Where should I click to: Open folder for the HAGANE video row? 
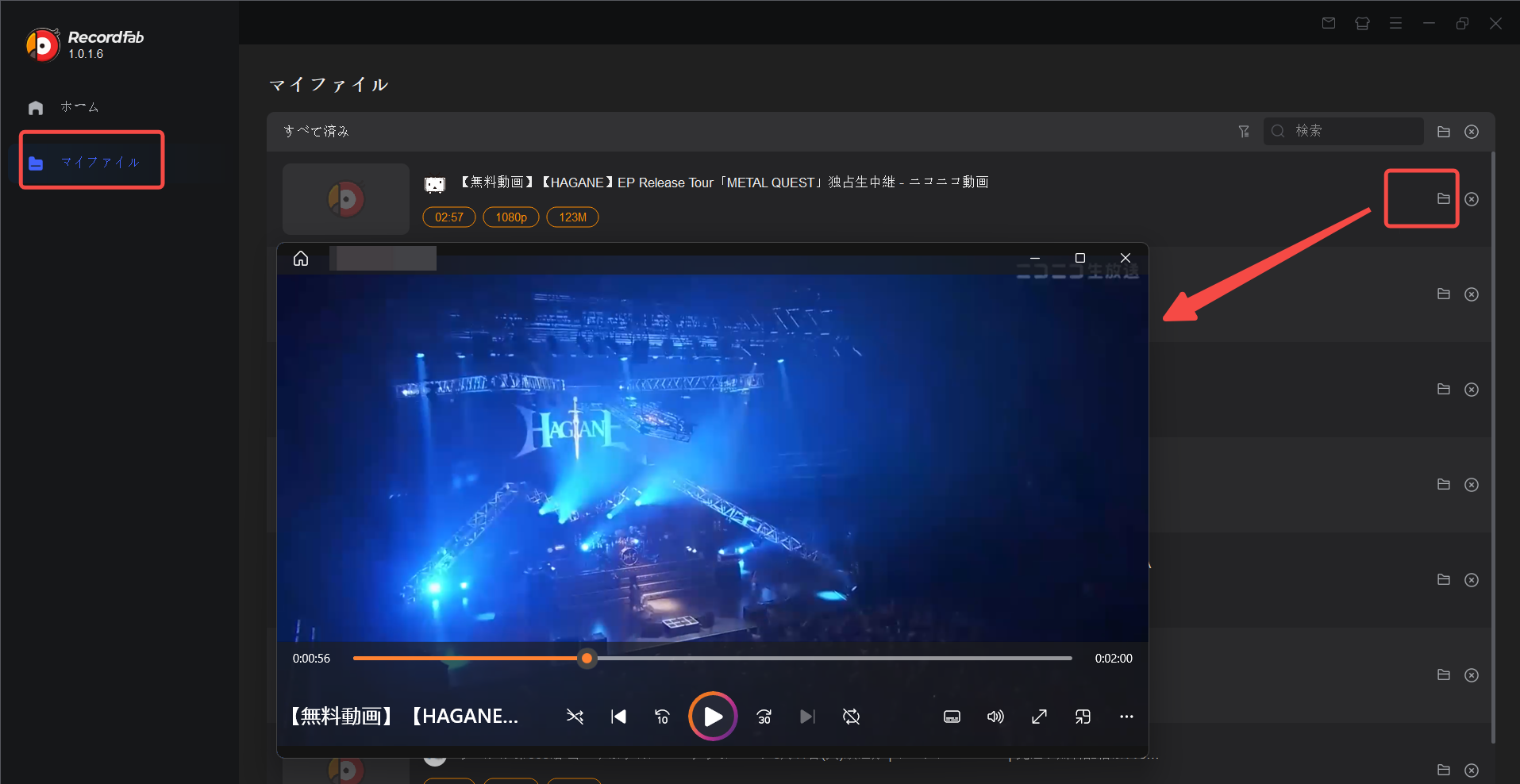tap(1444, 198)
